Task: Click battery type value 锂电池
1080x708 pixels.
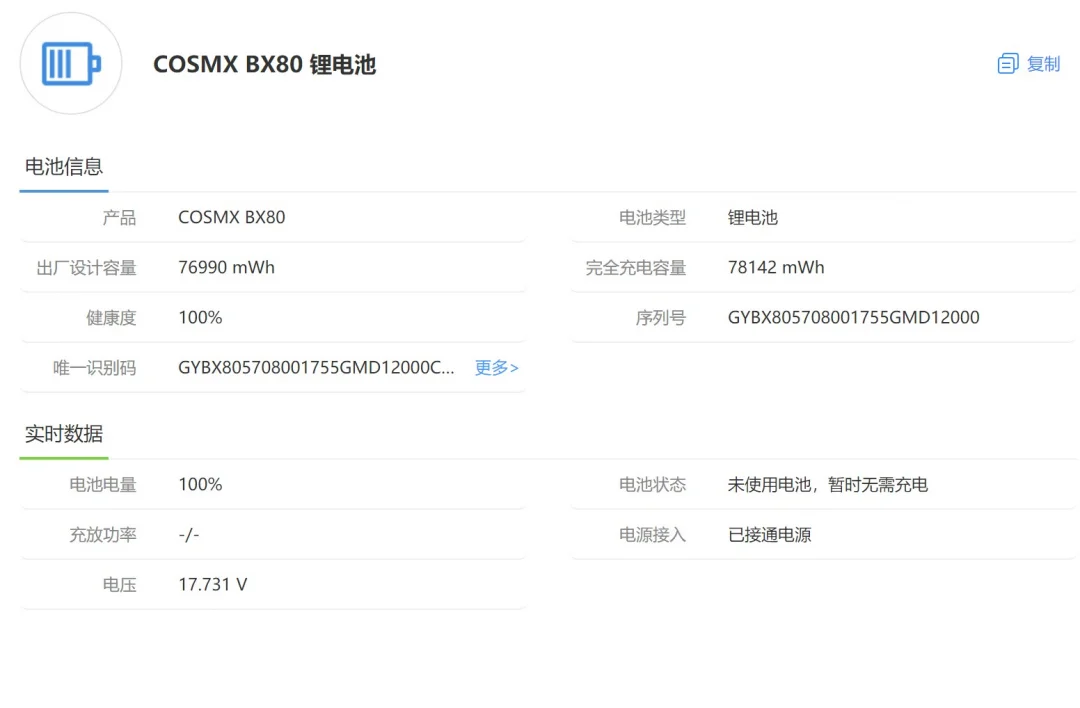Action: (x=752, y=218)
